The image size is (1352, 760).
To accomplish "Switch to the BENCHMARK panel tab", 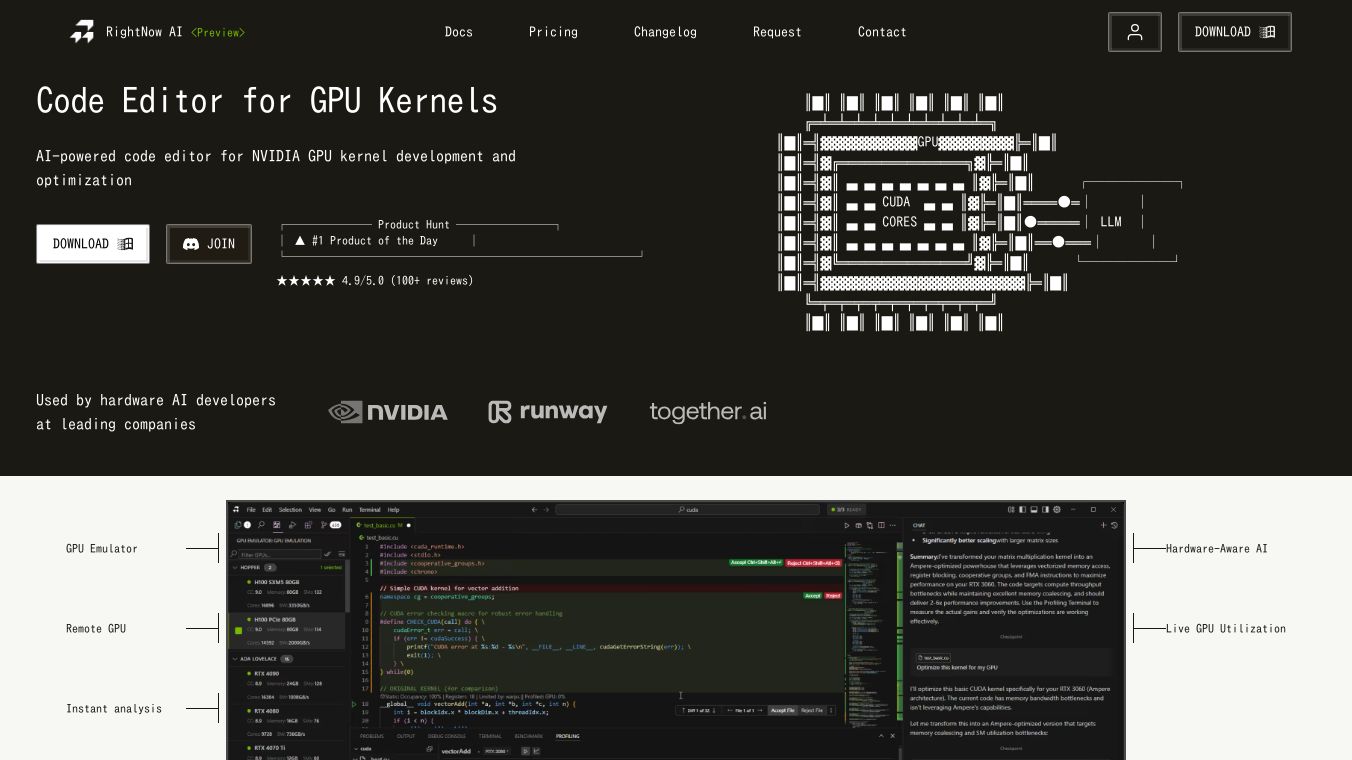I will 528,736.
